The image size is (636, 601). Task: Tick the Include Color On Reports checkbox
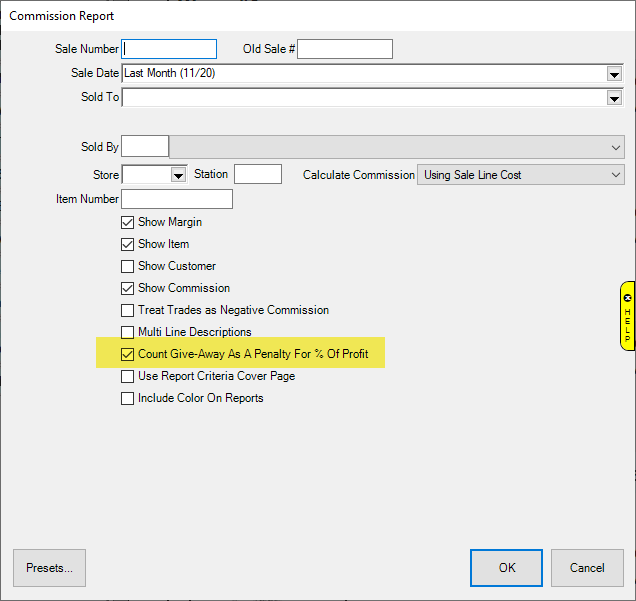click(x=127, y=399)
